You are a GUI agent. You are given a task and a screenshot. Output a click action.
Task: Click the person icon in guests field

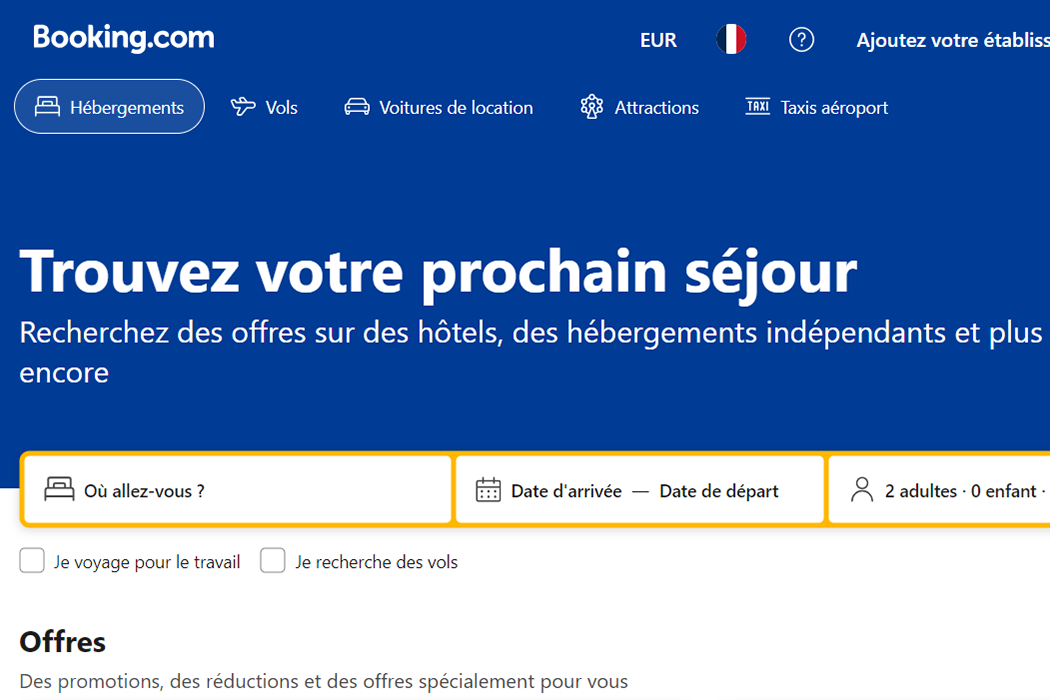coord(862,490)
